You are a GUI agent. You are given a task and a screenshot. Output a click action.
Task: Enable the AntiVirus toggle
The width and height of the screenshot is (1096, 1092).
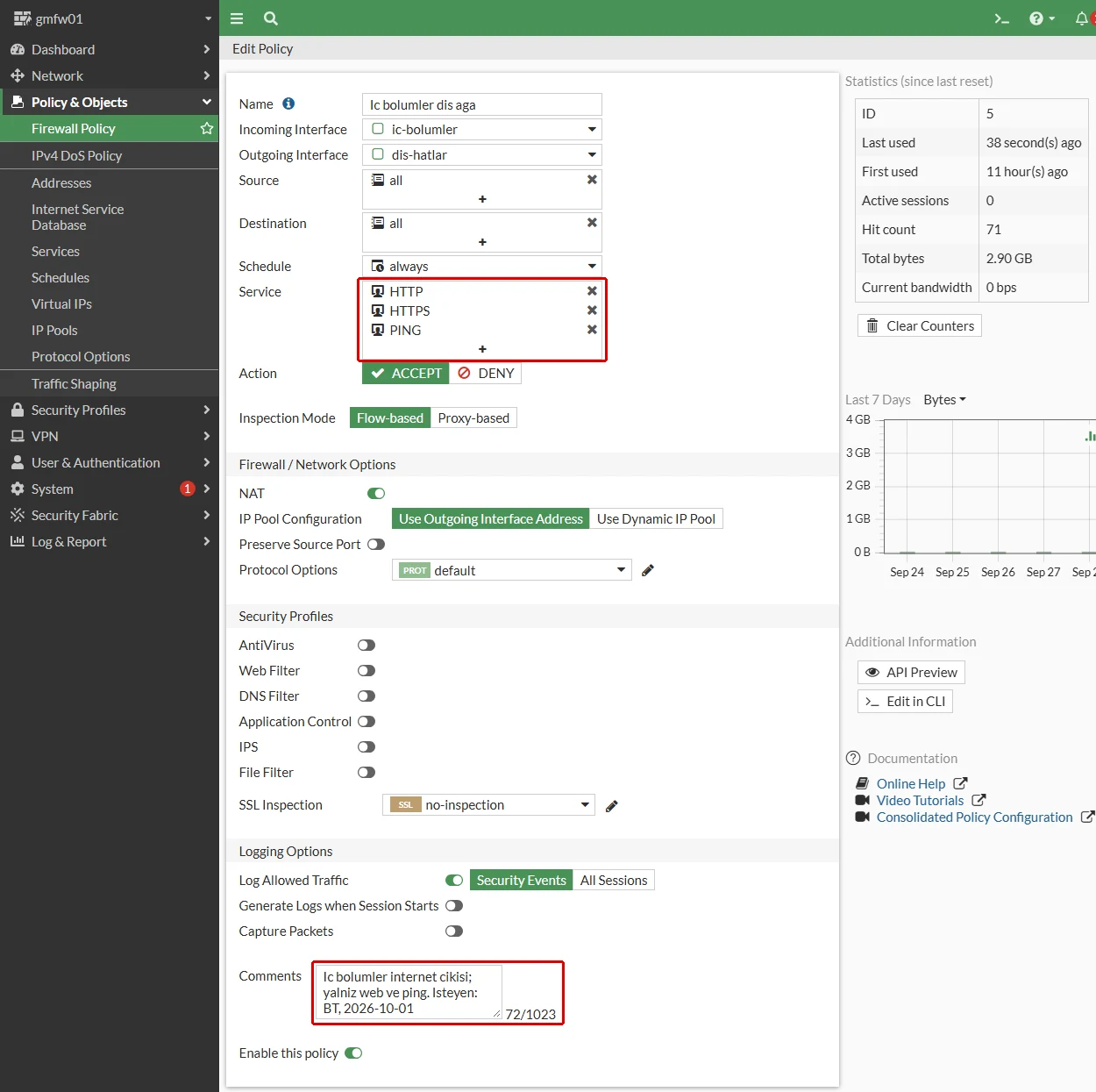[x=367, y=646]
